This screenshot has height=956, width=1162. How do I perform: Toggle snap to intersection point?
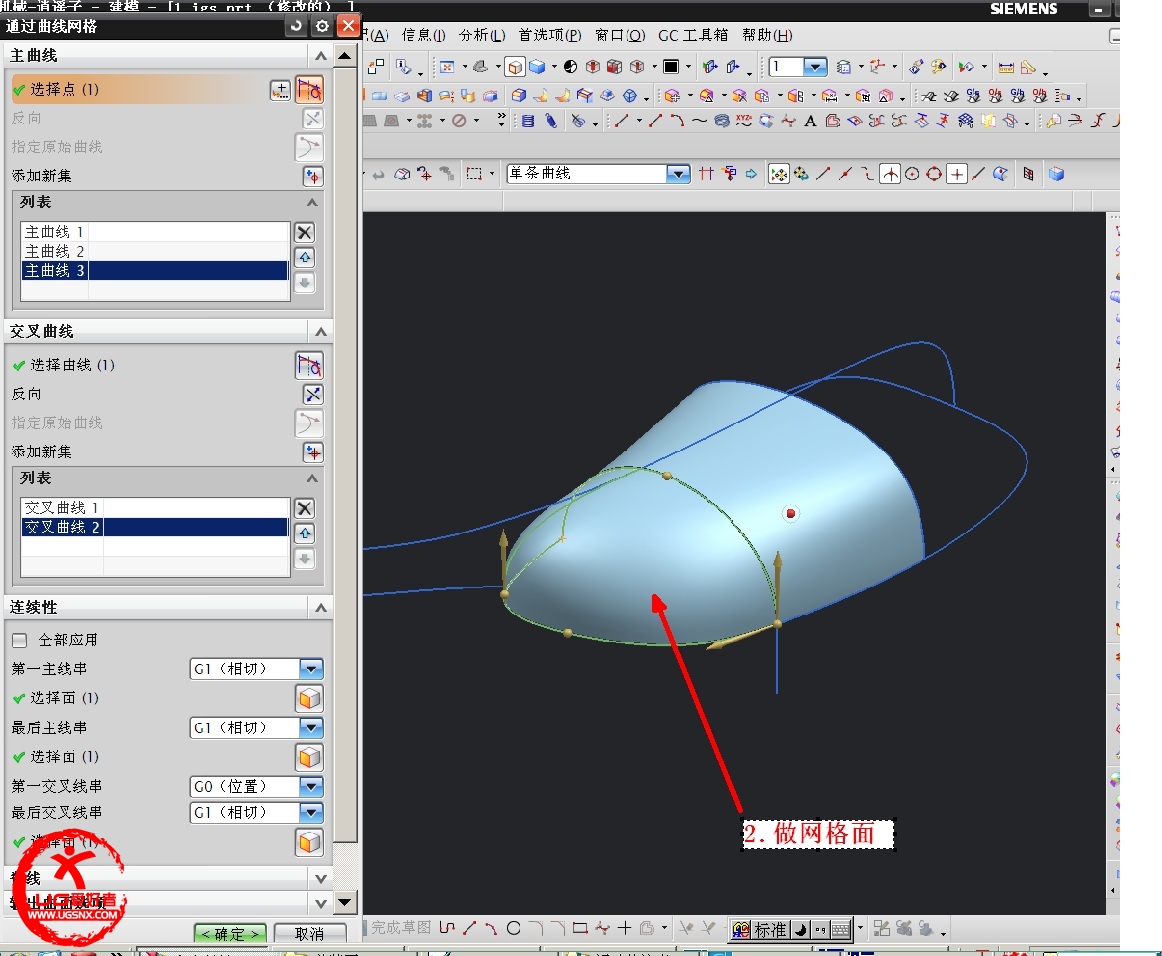click(890, 174)
